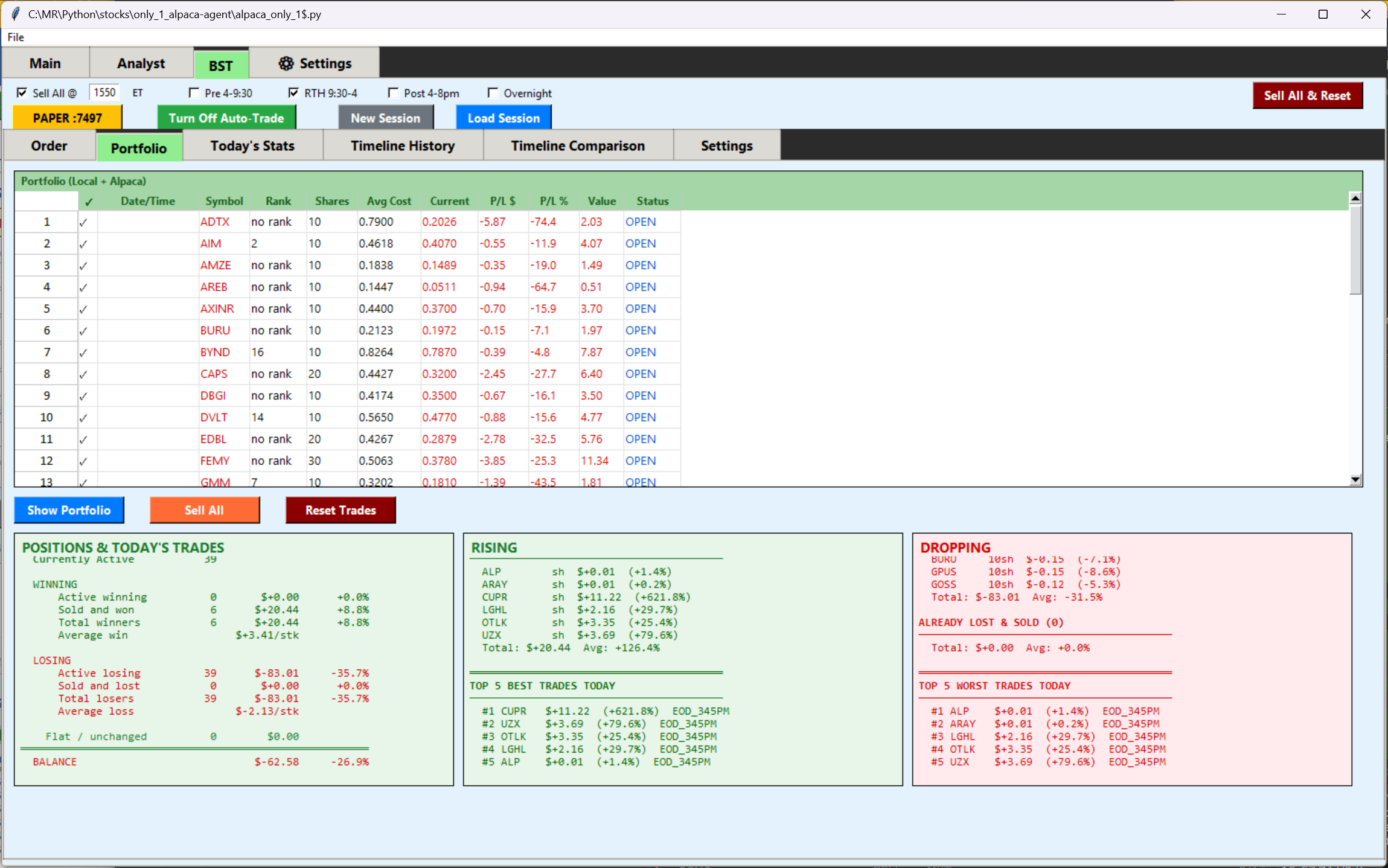This screenshot has height=868, width=1388.
Task: Toggle the checkmark for FEMY row
Action: 83,461
